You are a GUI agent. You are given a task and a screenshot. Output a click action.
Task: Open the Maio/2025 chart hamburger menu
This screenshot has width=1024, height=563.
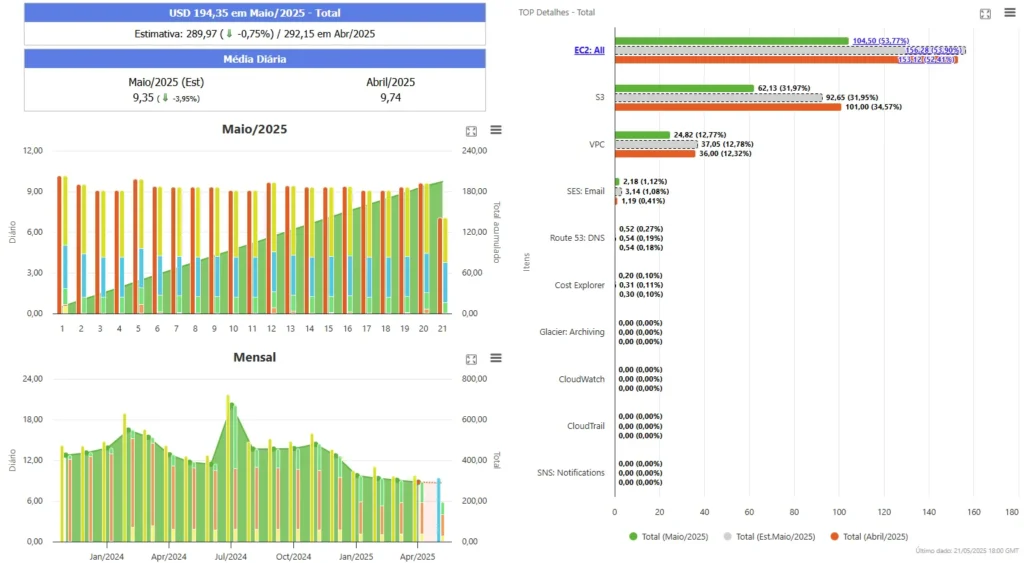[496, 130]
